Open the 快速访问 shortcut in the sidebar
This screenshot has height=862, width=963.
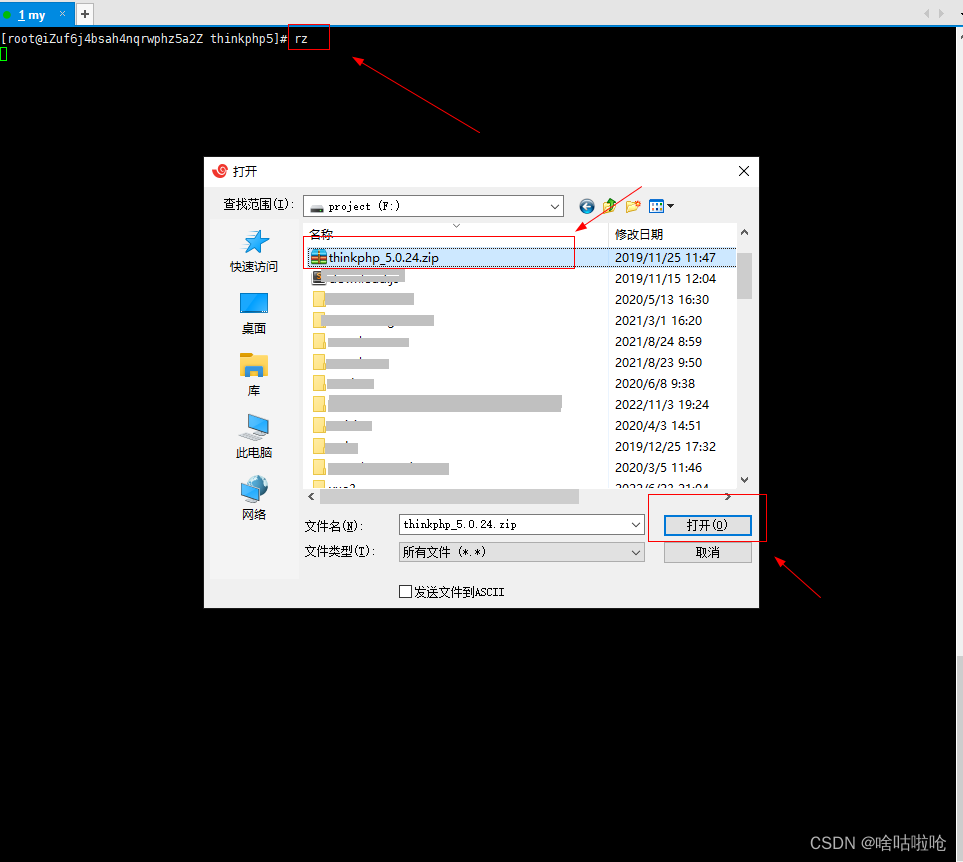[253, 250]
